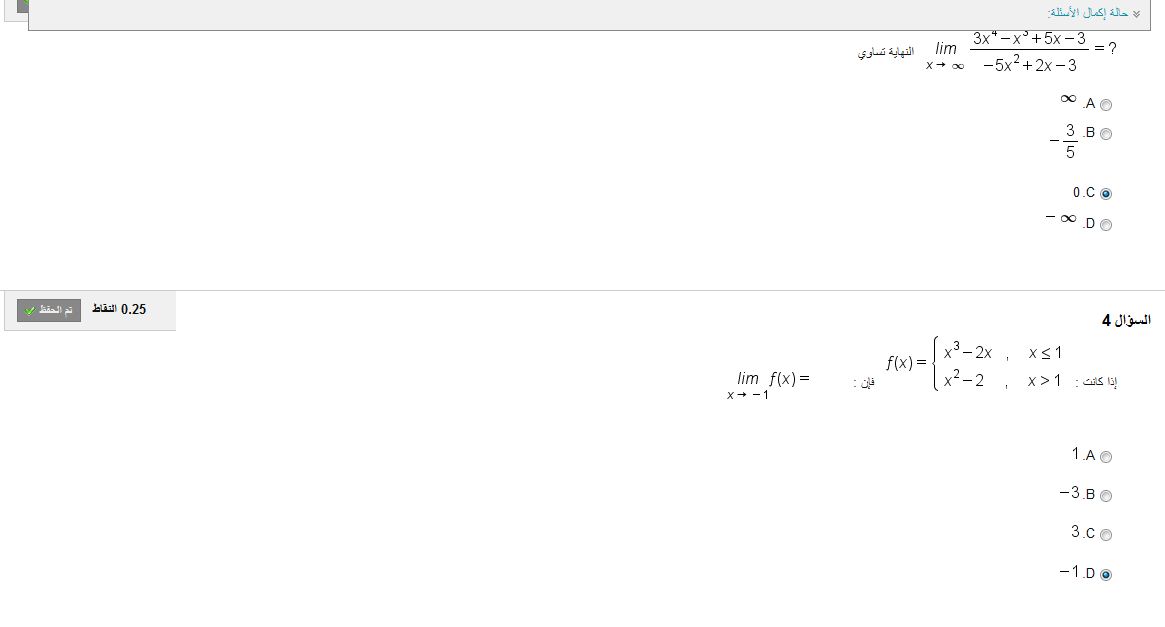Click the النهاية تساوي question prompt text
Screen dimensions: 1165x627
pos(886,52)
